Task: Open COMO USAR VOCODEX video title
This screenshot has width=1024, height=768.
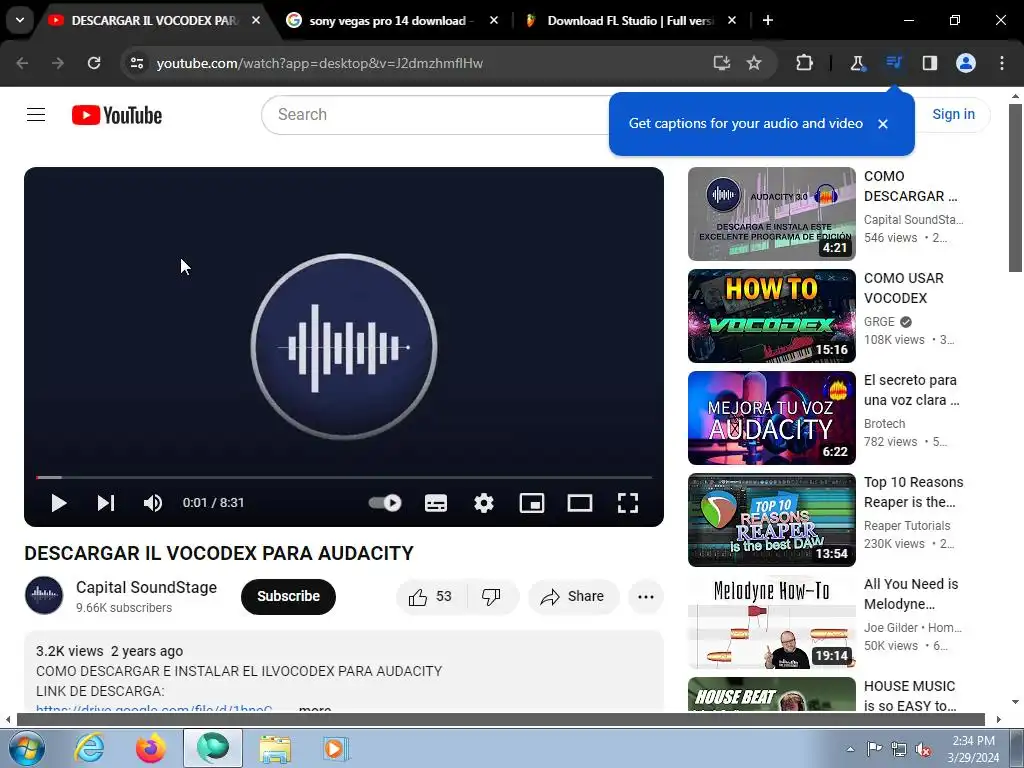Action: coord(903,288)
